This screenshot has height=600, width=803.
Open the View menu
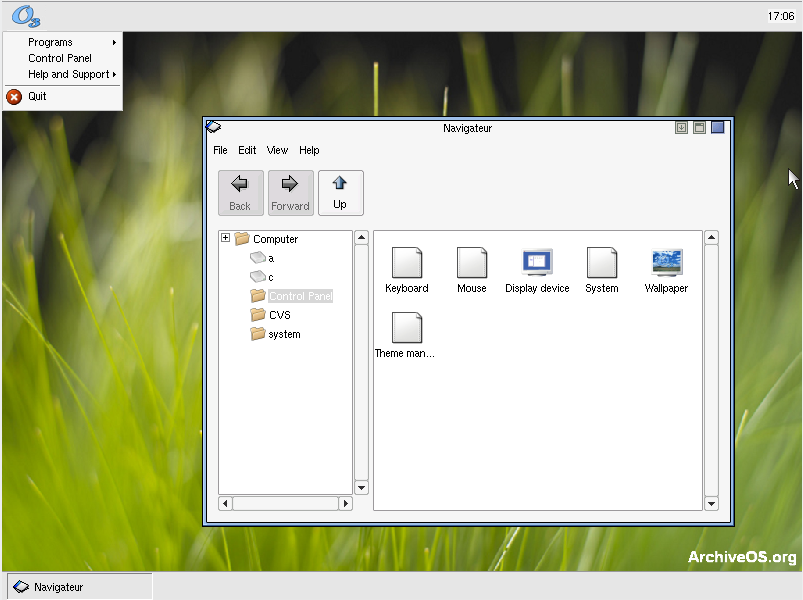tap(277, 150)
